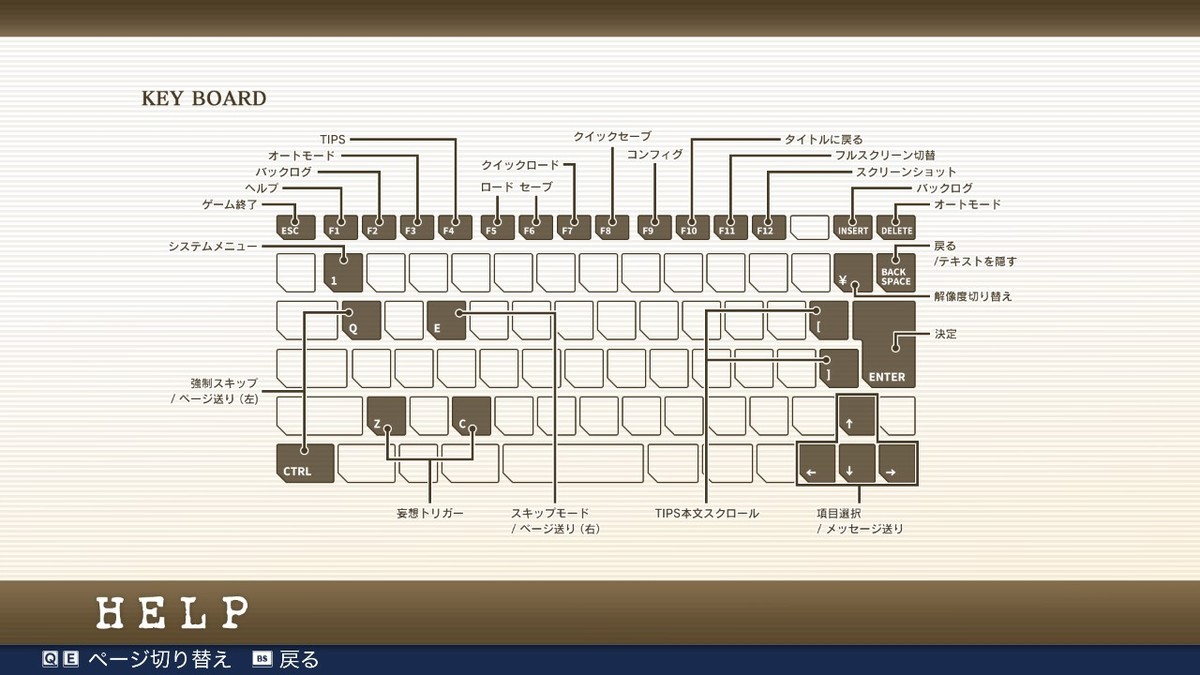Click the オートモード label above F3

[301, 155]
